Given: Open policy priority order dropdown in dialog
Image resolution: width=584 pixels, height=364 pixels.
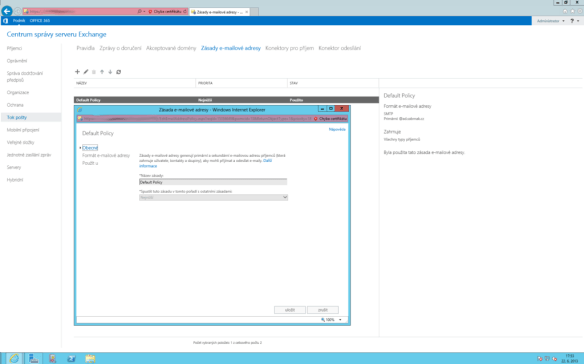Looking at the screenshot, I should click(x=213, y=197).
